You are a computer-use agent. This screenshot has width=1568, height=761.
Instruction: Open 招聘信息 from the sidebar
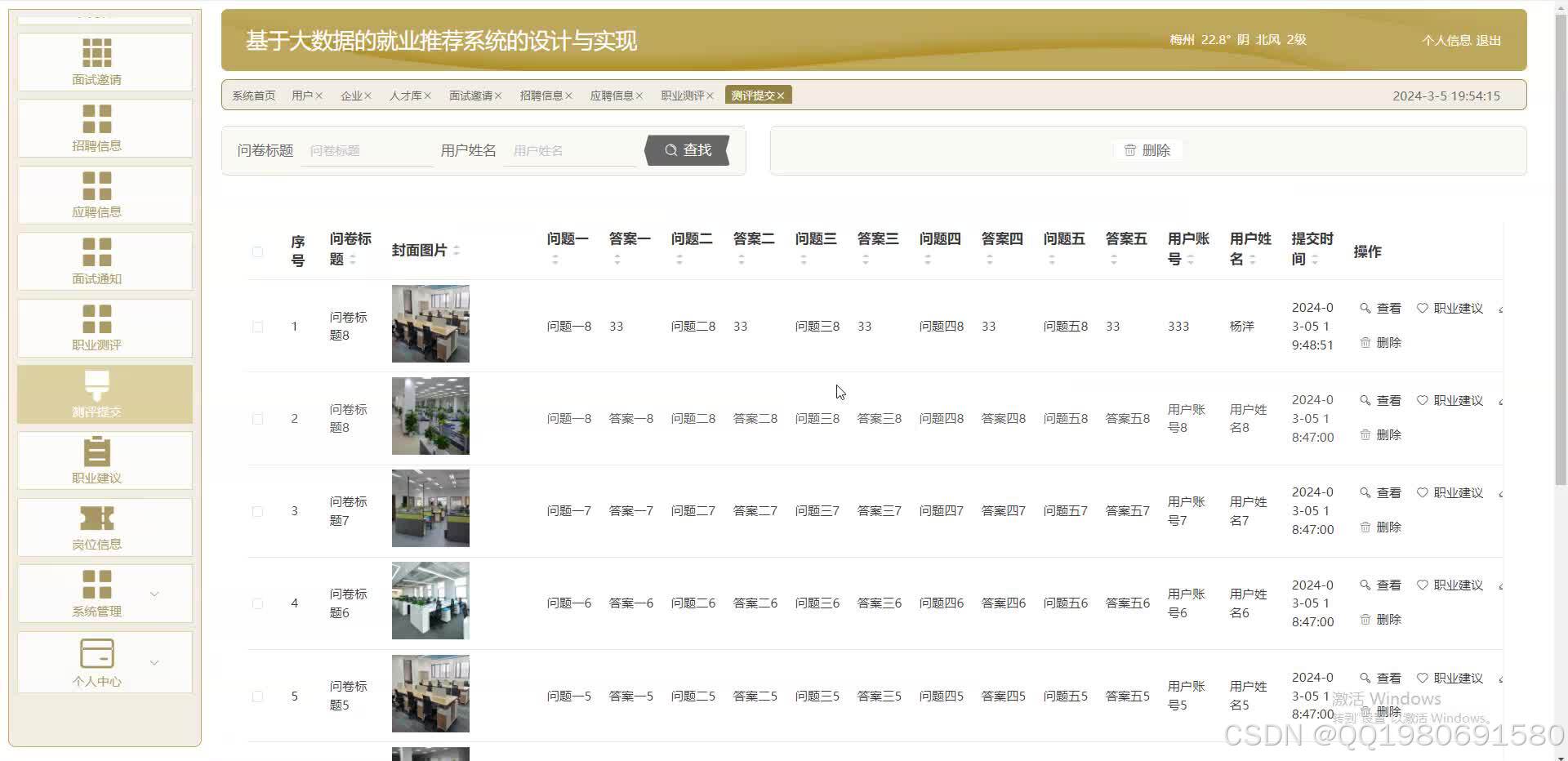pos(97,128)
